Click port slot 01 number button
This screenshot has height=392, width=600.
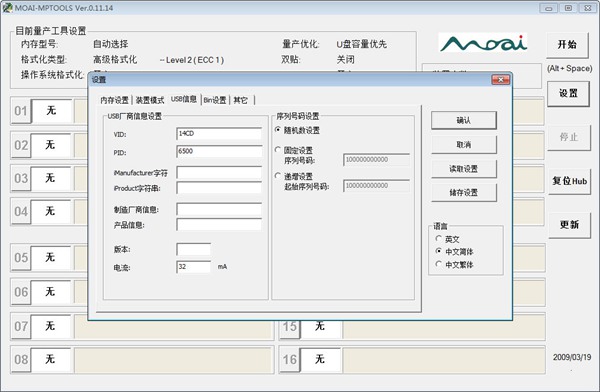[21, 111]
